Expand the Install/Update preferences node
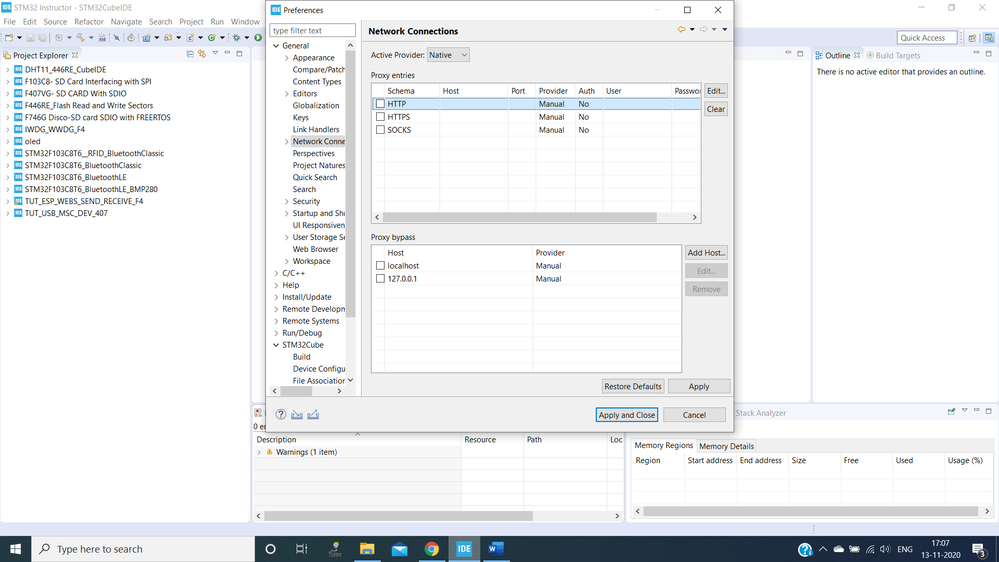 pyautogui.click(x=276, y=297)
